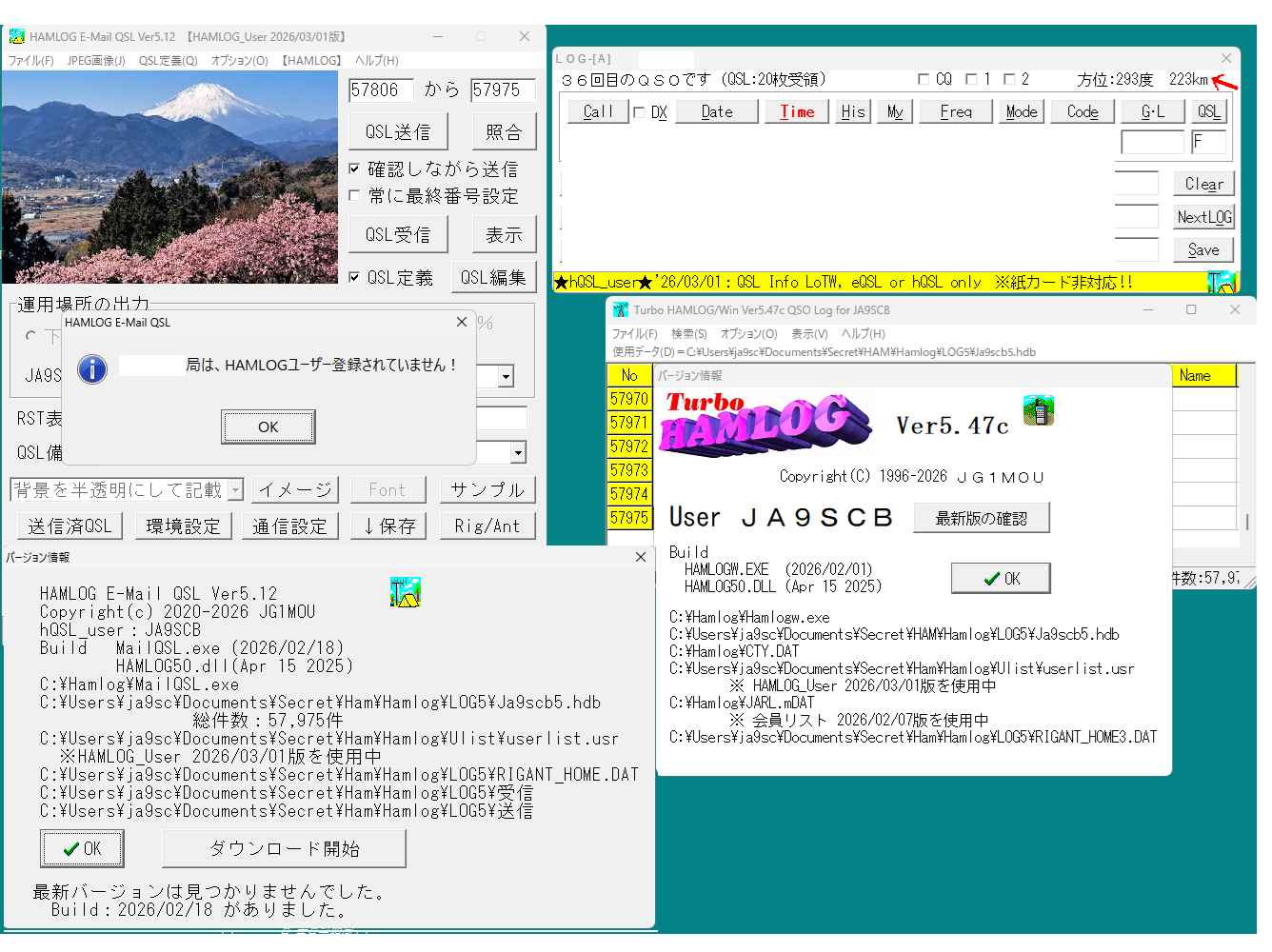The height and width of the screenshot is (952, 1272).
Task: Click the antenna icon in LOG-[A] status bar
Action: 1221,282
